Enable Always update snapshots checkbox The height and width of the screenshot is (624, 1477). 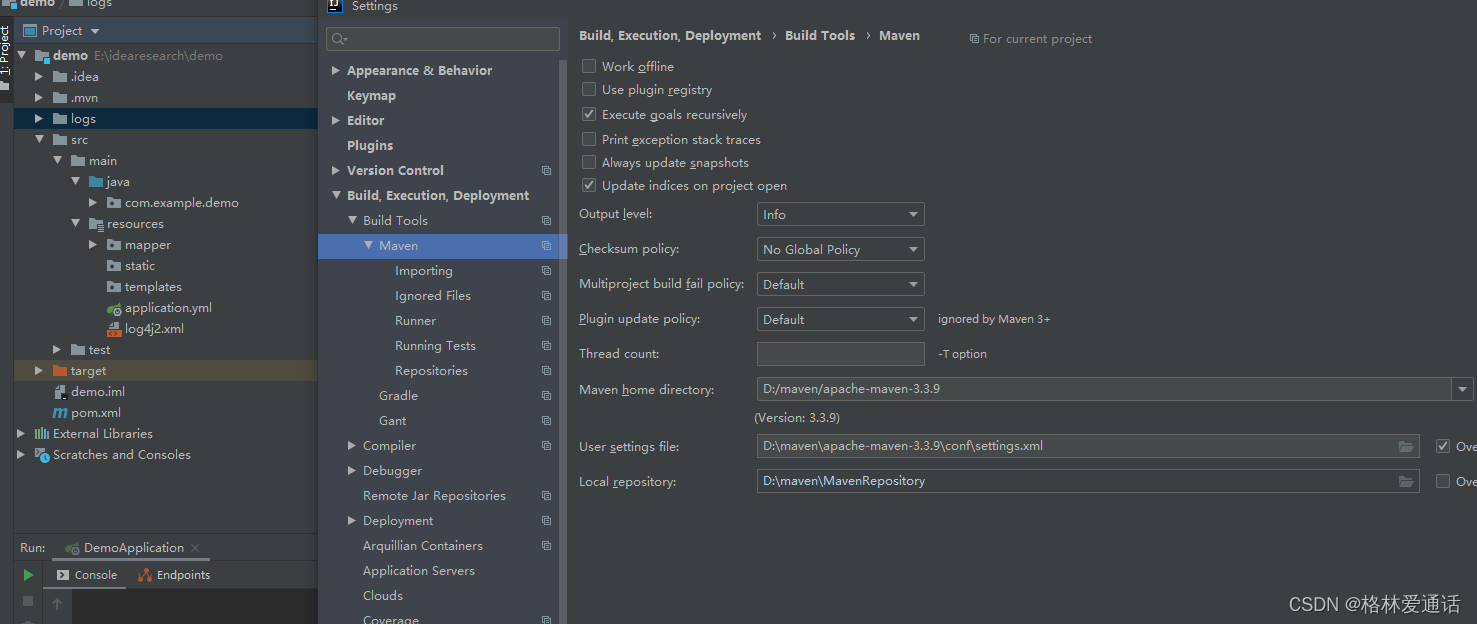pos(589,162)
